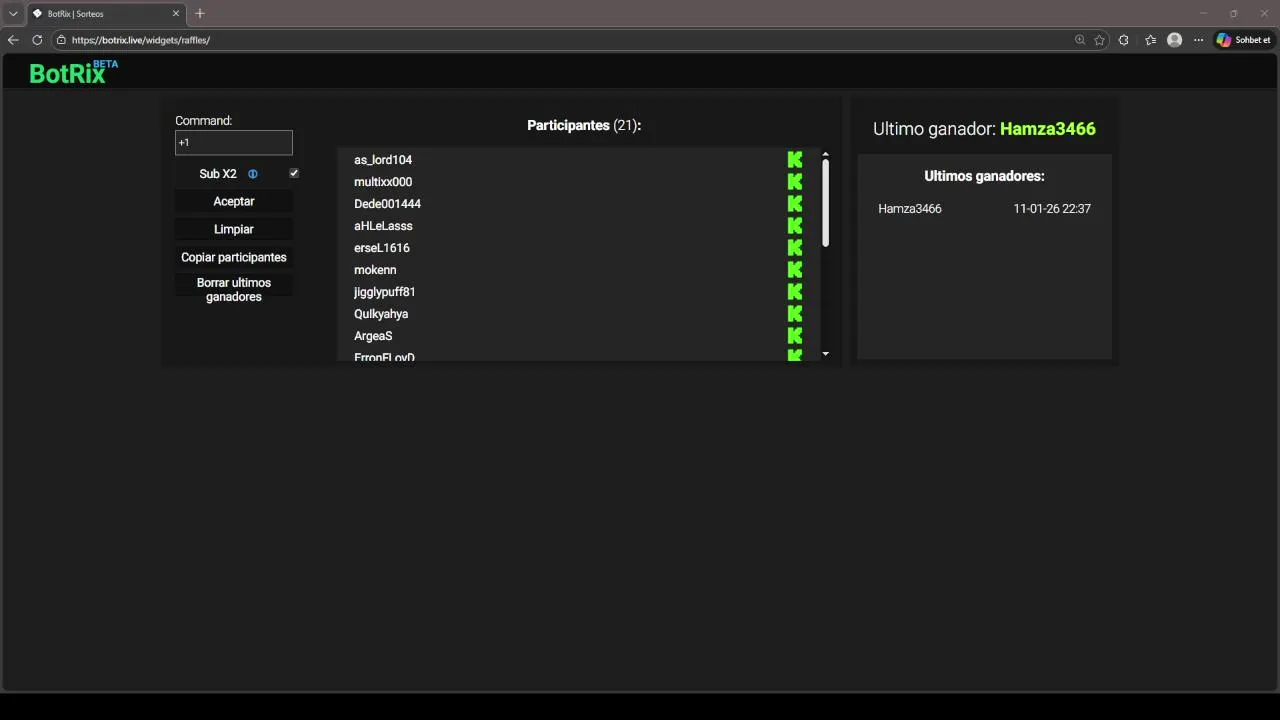Viewport: 1280px width, 720px height.
Task: Click the Kick icon next to erseL1616
Action: tap(795, 248)
